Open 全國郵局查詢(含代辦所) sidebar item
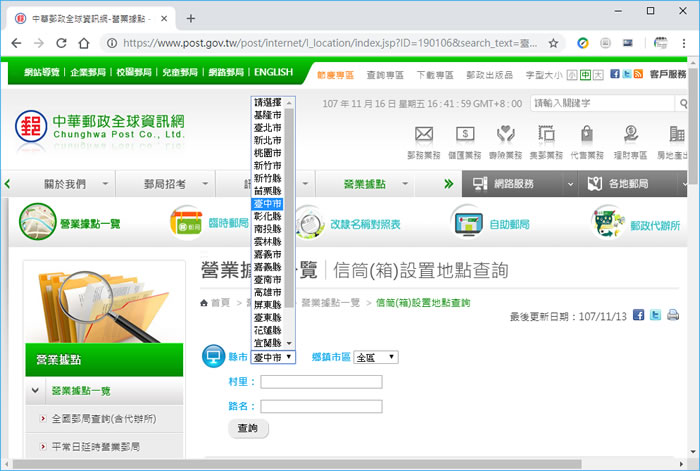Image resolution: width=700 pixels, height=471 pixels. click(x=104, y=419)
